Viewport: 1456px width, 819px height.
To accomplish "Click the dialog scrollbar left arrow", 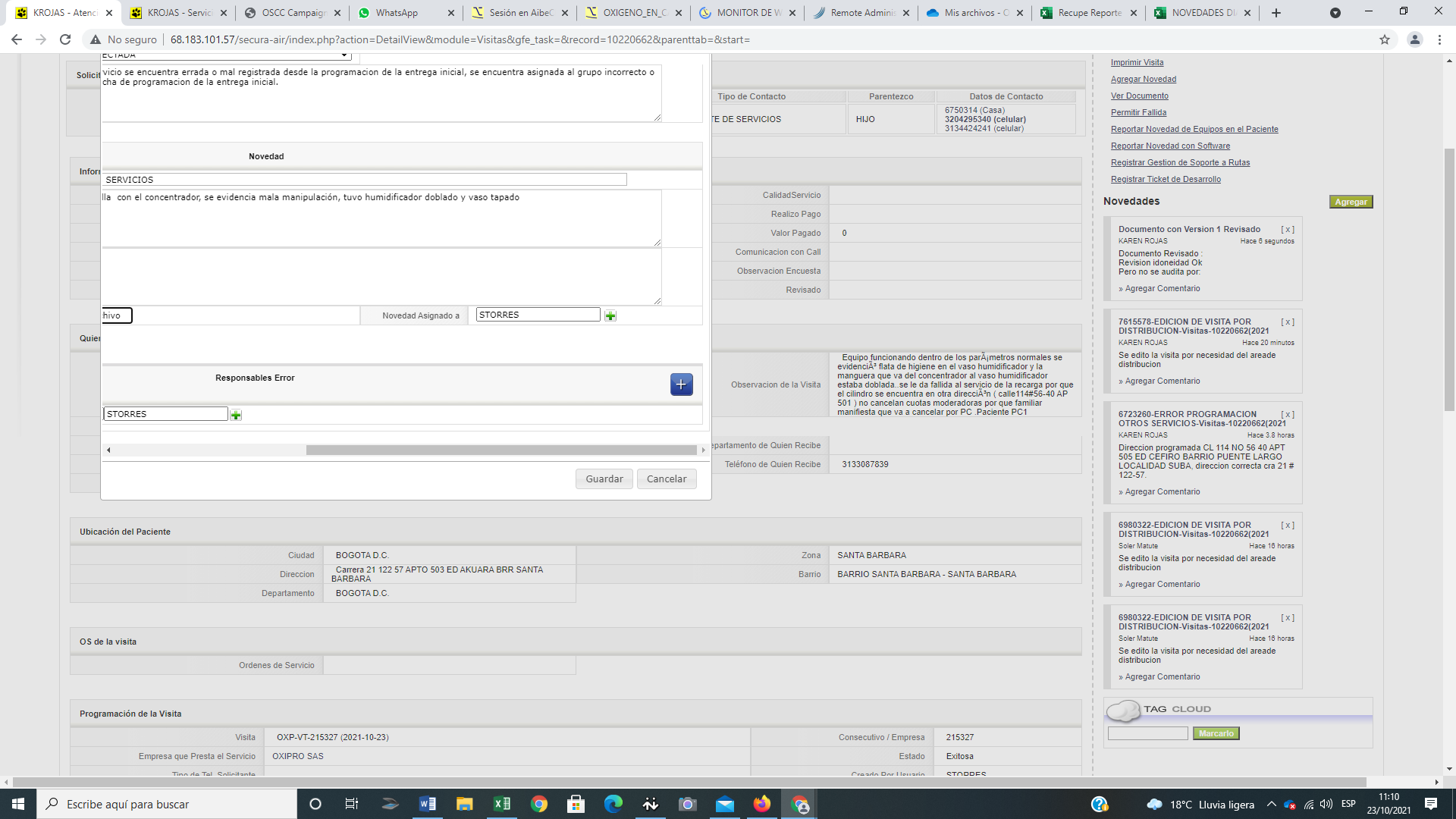I will tap(108, 450).
